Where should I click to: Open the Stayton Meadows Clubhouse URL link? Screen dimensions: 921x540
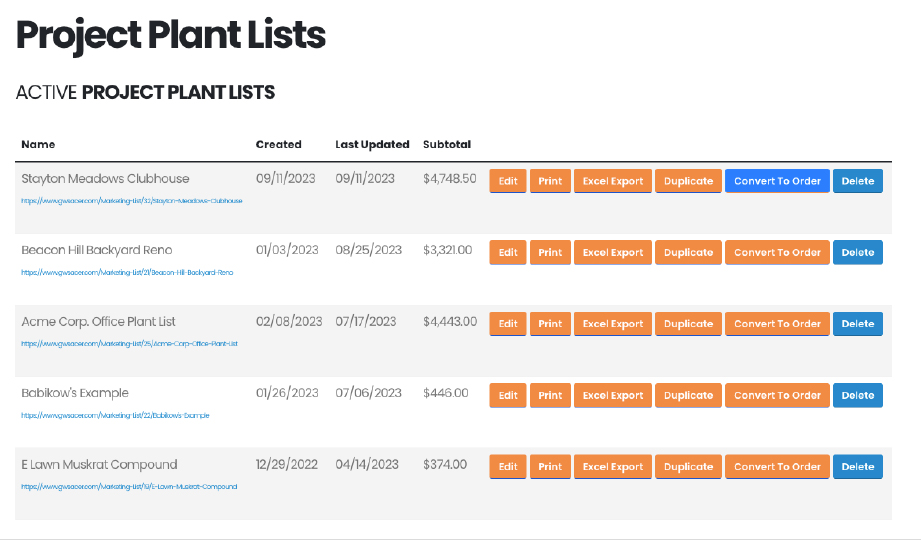pyautogui.click(x=132, y=201)
